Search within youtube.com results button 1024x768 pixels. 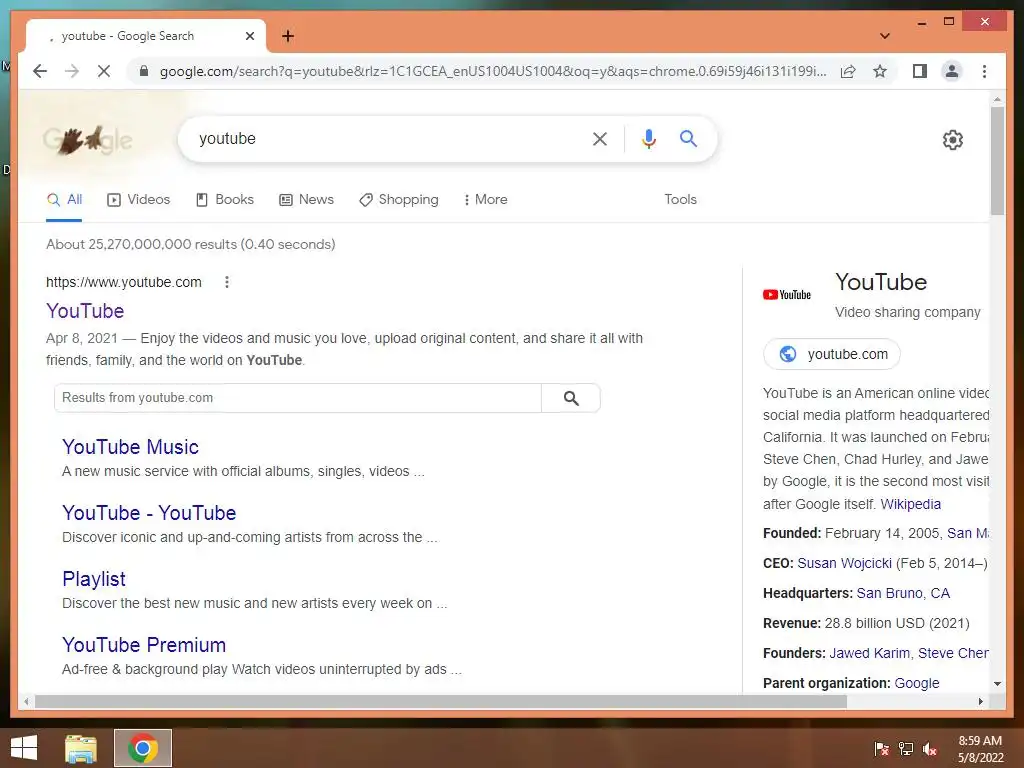click(x=571, y=398)
